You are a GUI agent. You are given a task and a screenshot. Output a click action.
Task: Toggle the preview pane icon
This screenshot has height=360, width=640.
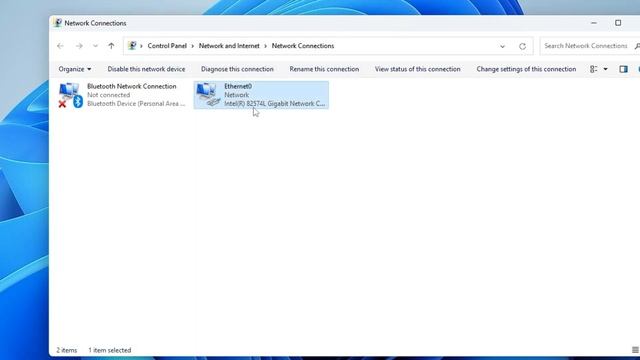click(623, 69)
